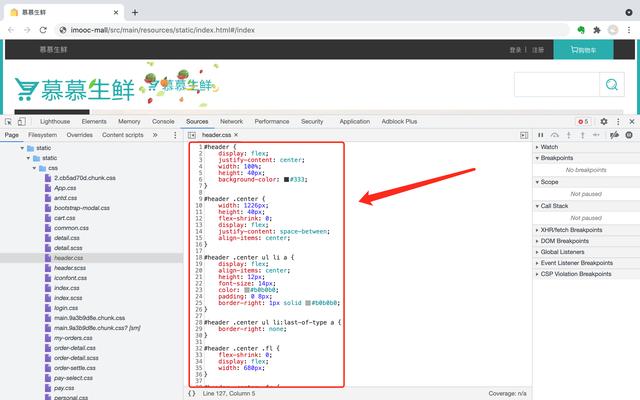Open the Memory panel
Viewport: 640px width, 400px height.
point(129,122)
